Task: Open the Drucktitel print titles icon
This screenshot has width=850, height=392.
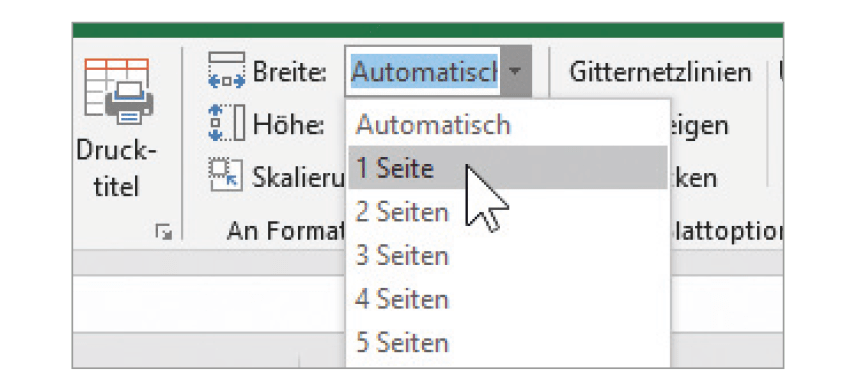Action: (x=119, y=92)
